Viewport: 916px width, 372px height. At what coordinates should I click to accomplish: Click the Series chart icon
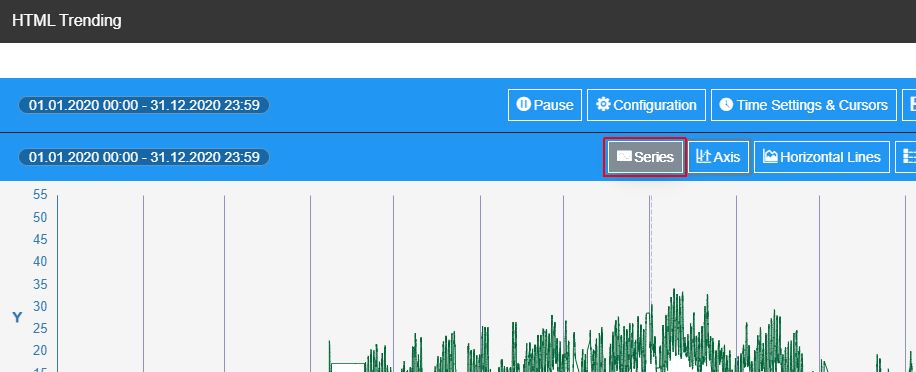(624, 157)
